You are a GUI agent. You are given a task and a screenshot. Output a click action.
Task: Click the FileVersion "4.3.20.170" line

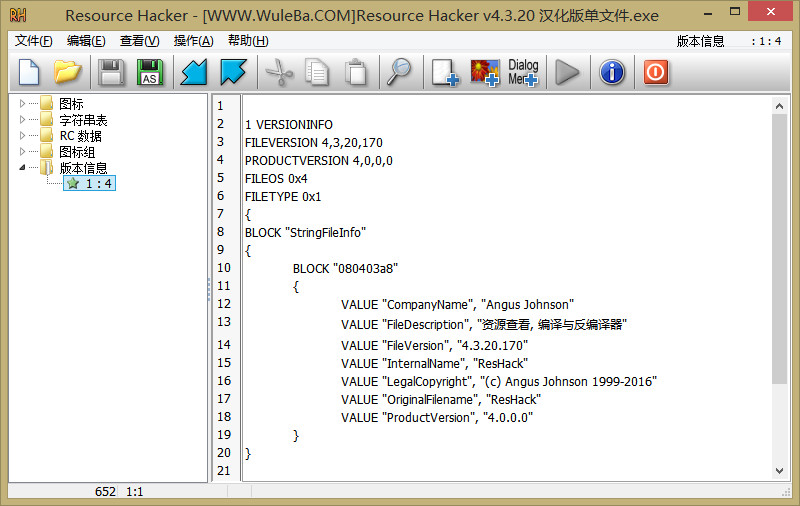point(435,346)
